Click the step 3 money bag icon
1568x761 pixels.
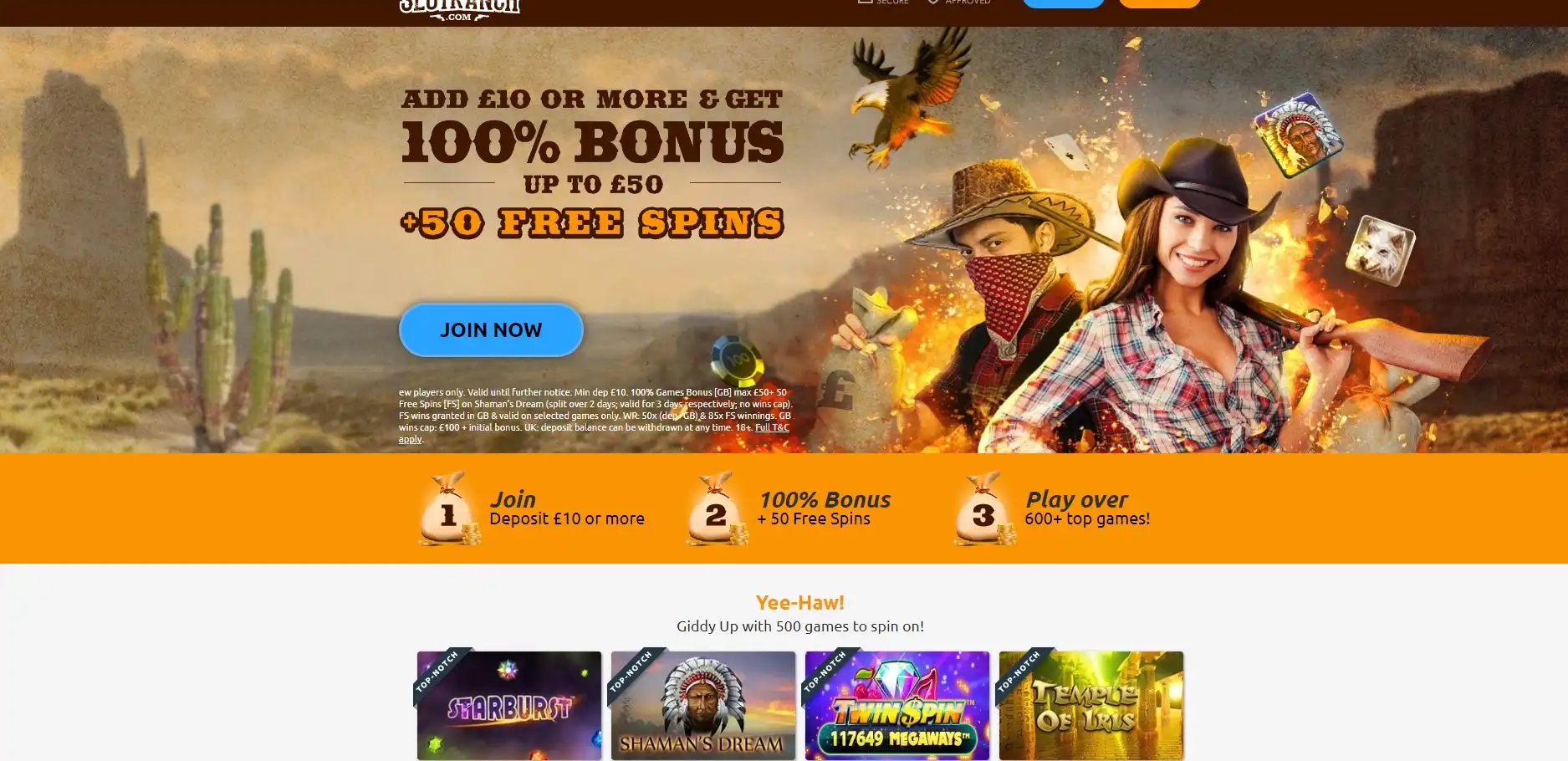tap(984, 508)
